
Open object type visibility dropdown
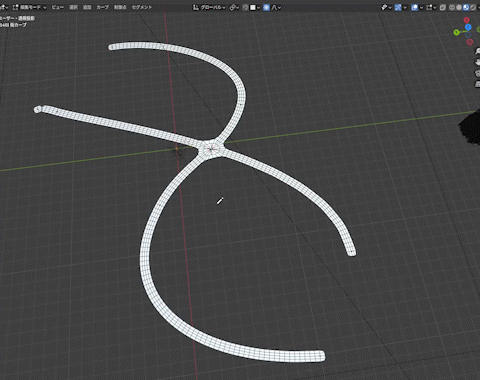tap(386, 7)
